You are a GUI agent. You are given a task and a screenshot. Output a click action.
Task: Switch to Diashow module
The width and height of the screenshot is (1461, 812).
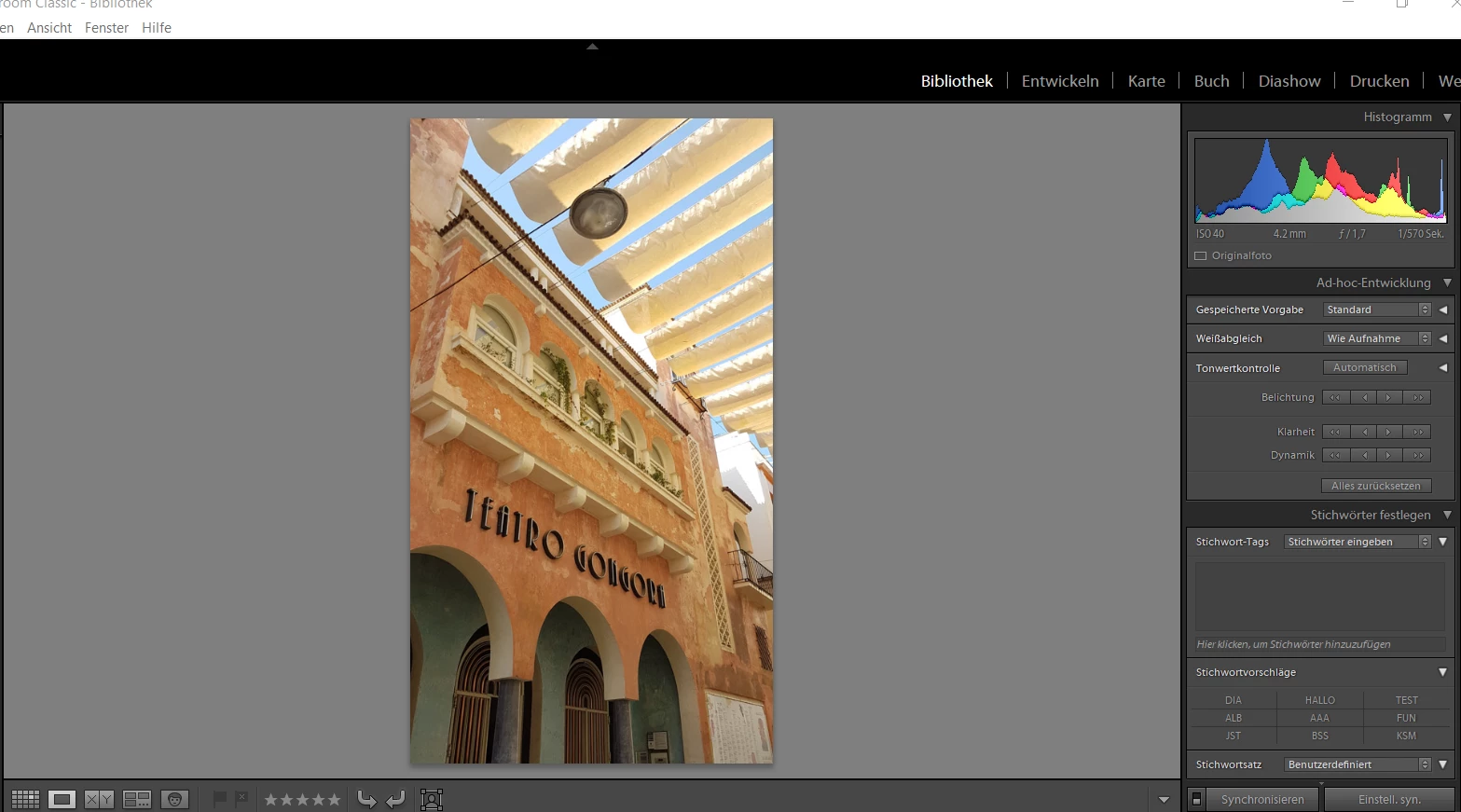point(1289,81)
